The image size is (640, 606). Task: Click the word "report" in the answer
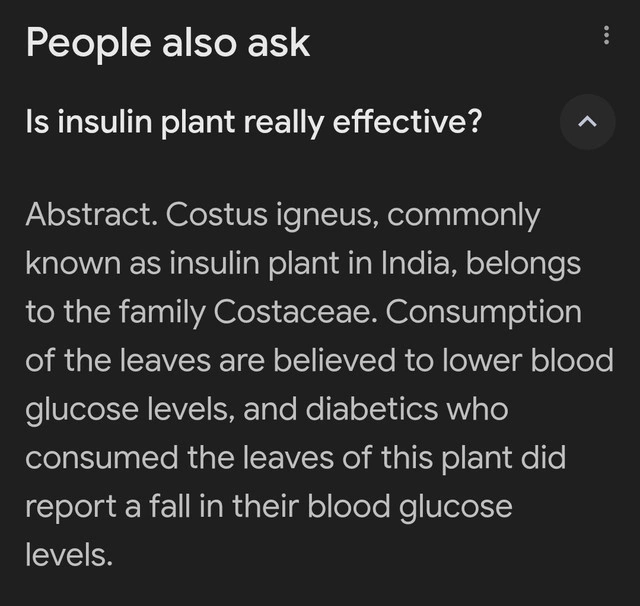(x=70, y=506)
